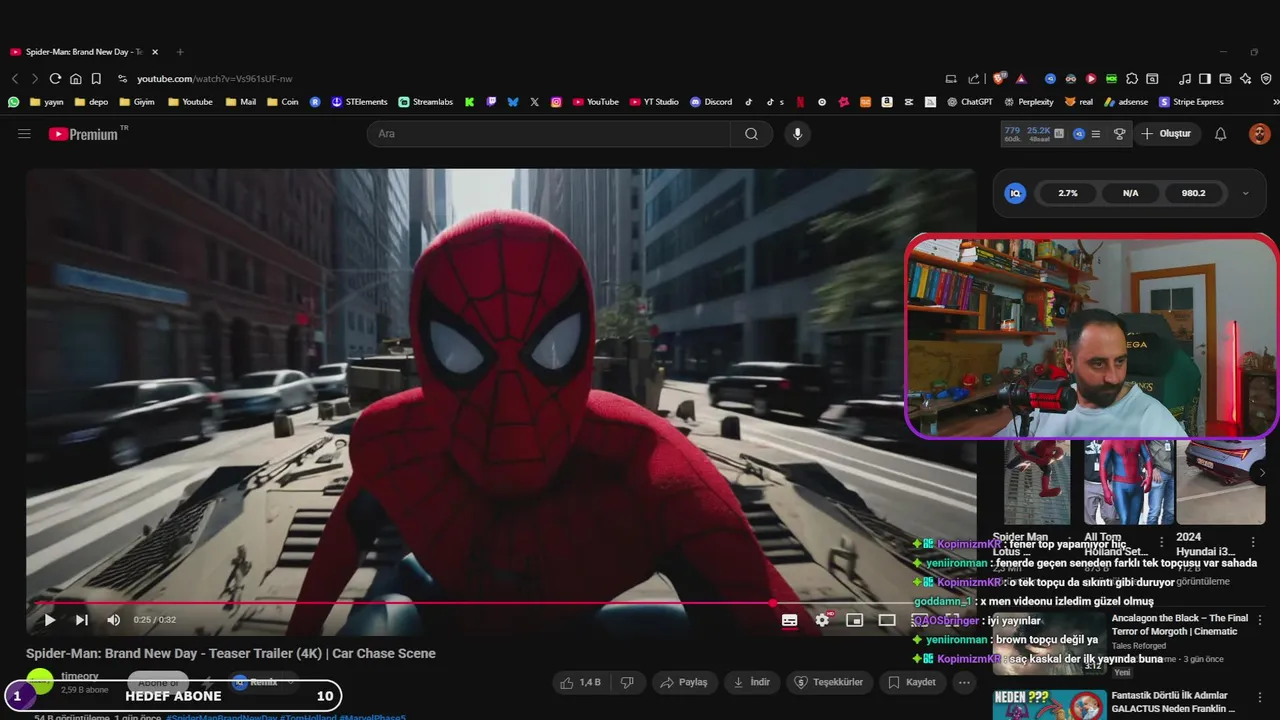Screen dimensions: 1280x720
Task: Go back in browser history
Action: [15, 78]
